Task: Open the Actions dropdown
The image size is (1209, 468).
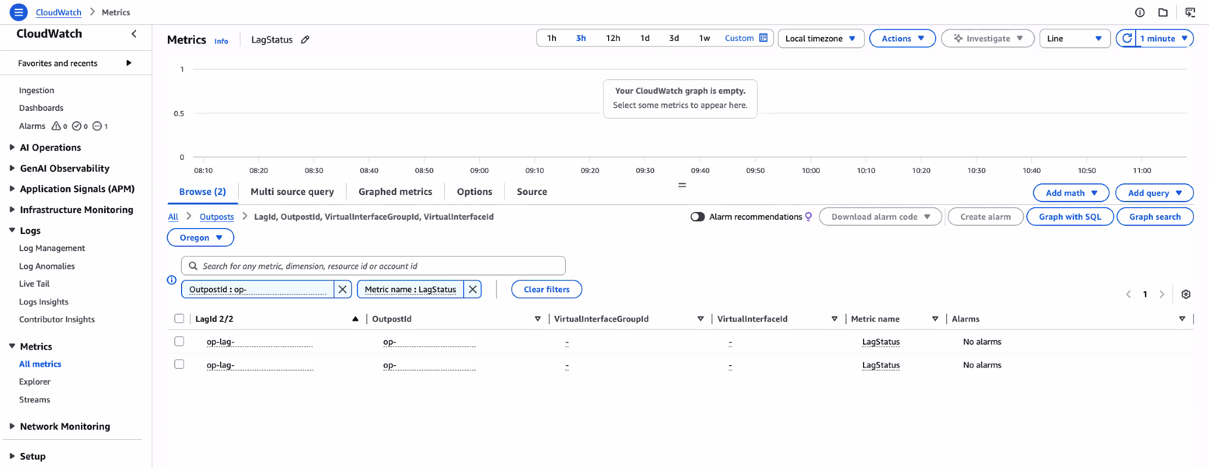Action: click(x=902, y=38)
